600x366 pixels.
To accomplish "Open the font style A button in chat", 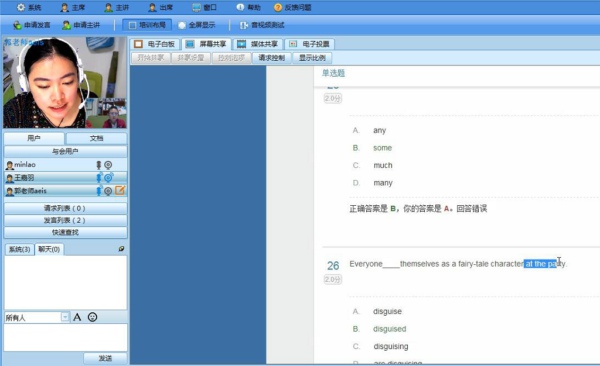I will tap(77, 317).
